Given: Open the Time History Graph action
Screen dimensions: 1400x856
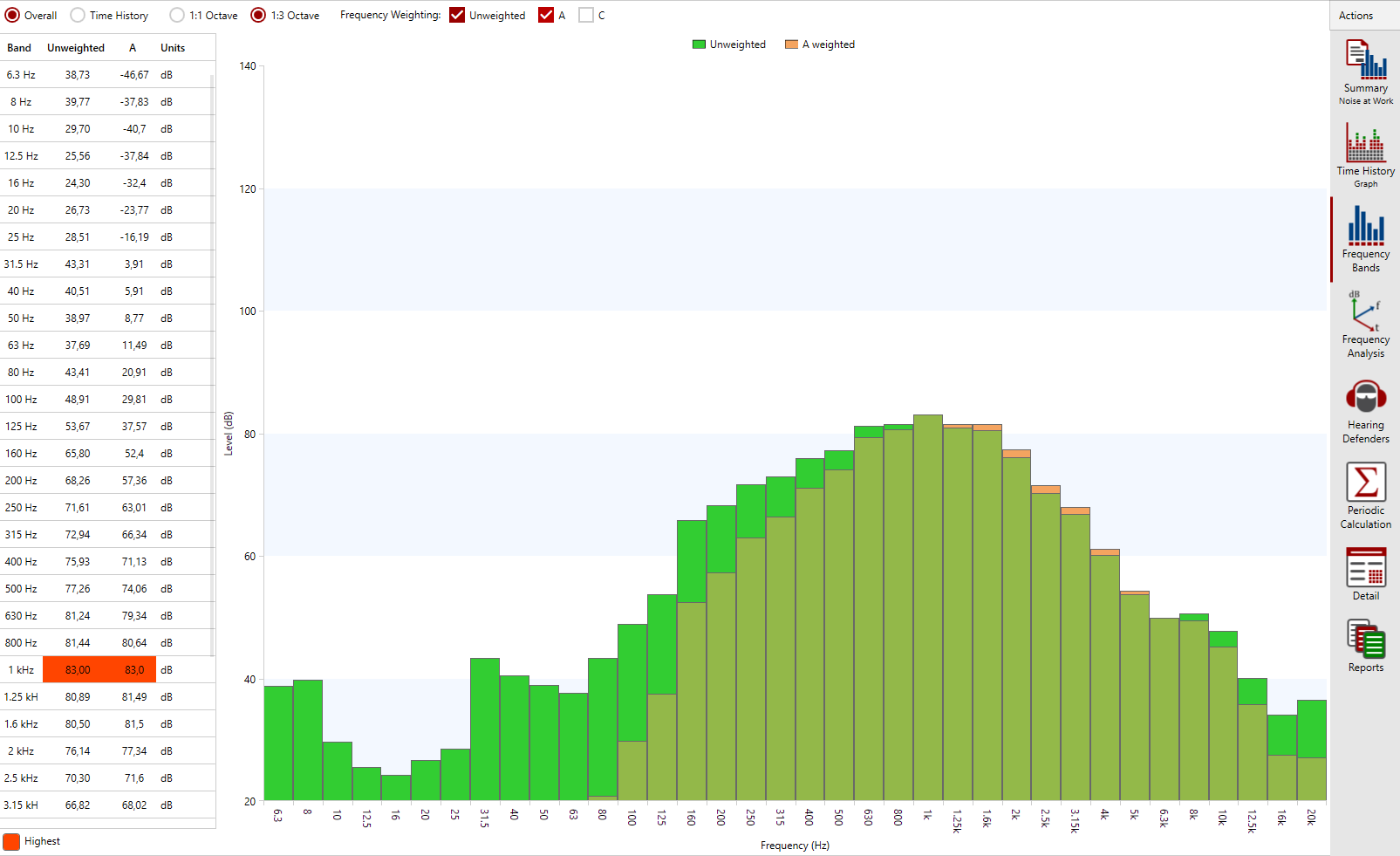Looking at the screenshot, I should pos(1365,155).
